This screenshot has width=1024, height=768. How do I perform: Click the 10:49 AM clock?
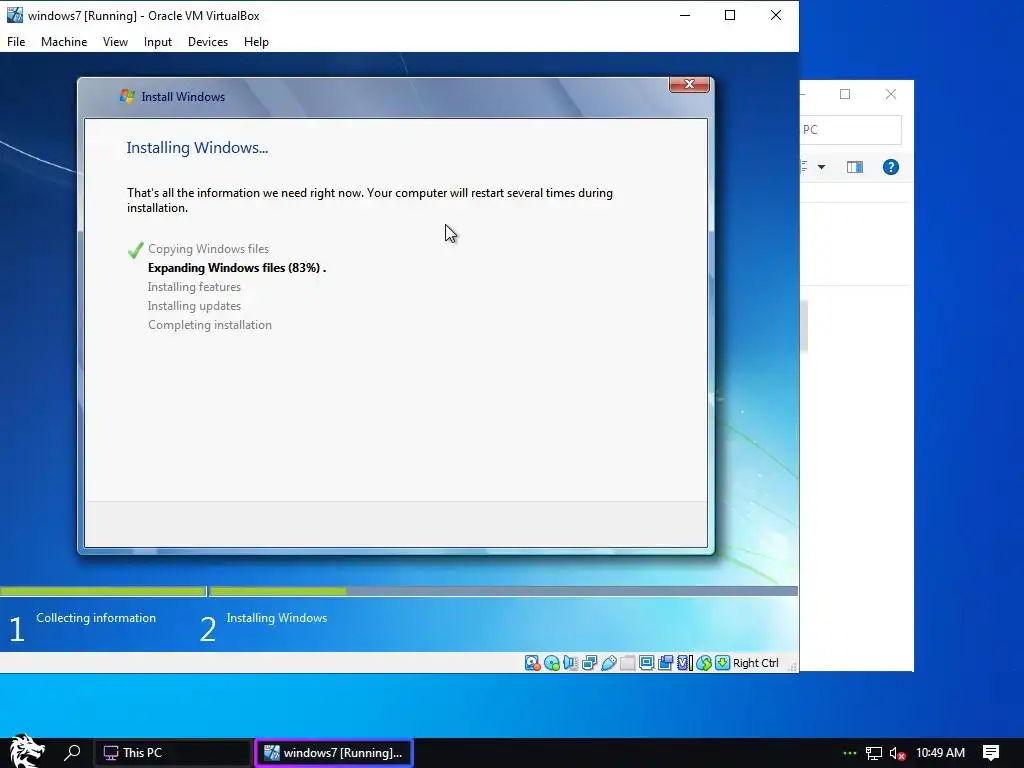(940, 753)
